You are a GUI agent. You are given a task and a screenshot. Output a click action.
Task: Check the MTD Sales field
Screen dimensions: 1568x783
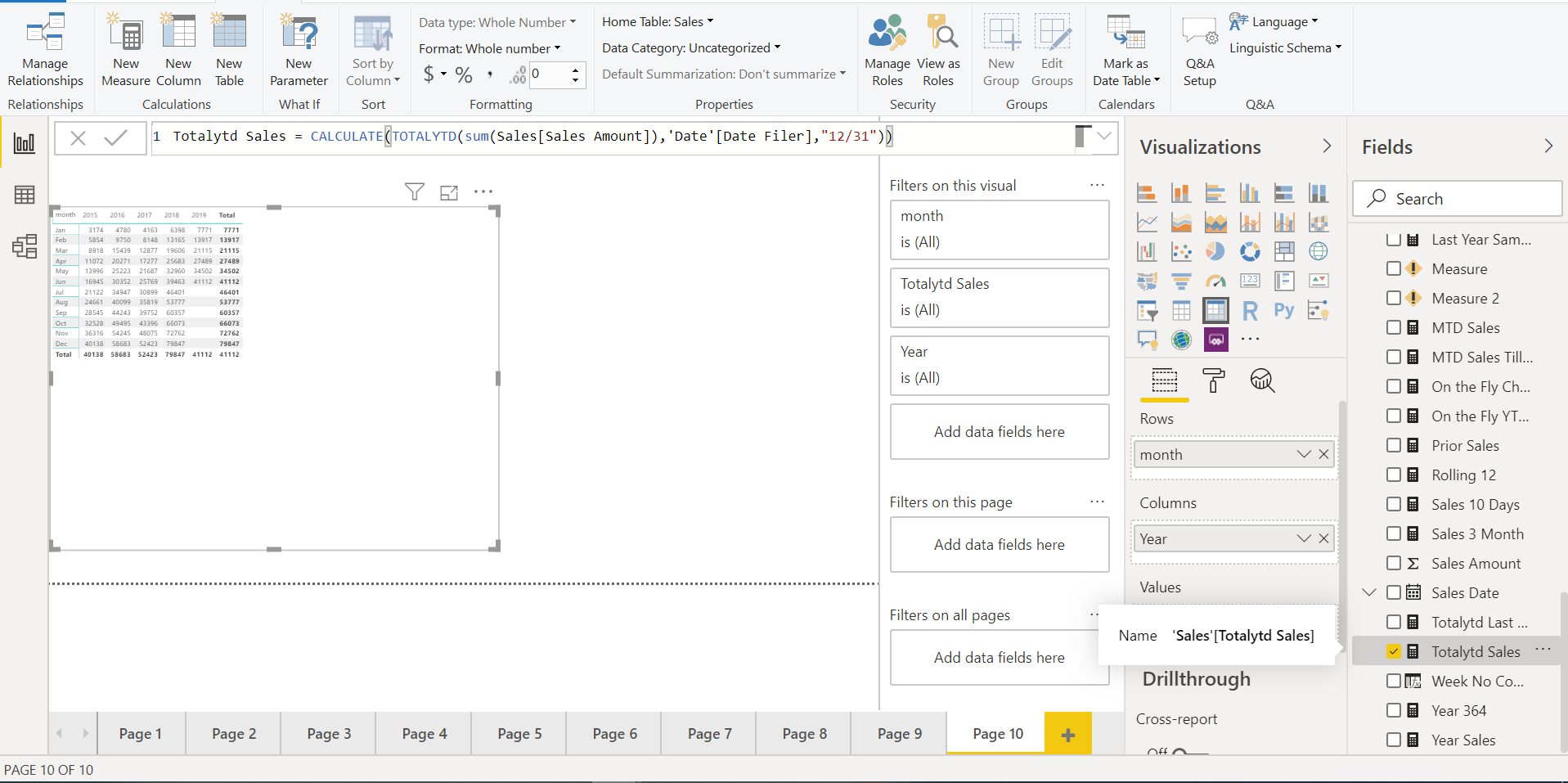[1394, 327]
